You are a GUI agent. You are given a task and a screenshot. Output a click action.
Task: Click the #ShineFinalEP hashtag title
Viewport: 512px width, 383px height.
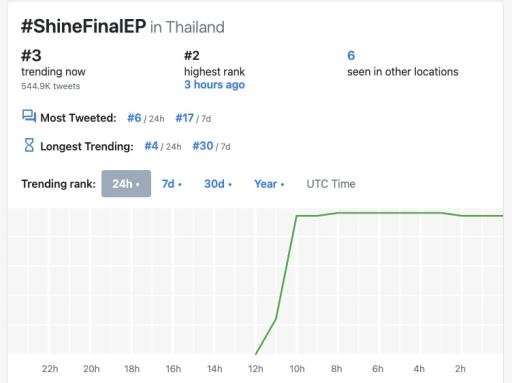83,26
